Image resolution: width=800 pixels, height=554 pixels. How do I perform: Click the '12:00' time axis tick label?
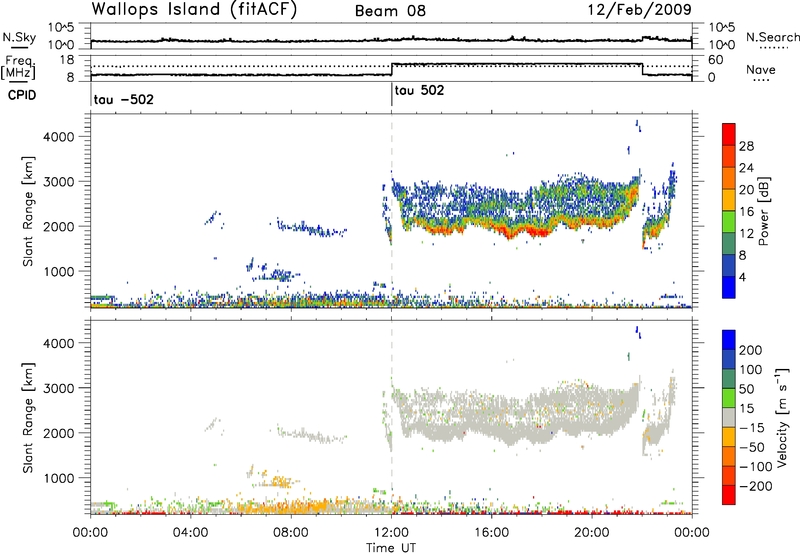coord(391,533)
